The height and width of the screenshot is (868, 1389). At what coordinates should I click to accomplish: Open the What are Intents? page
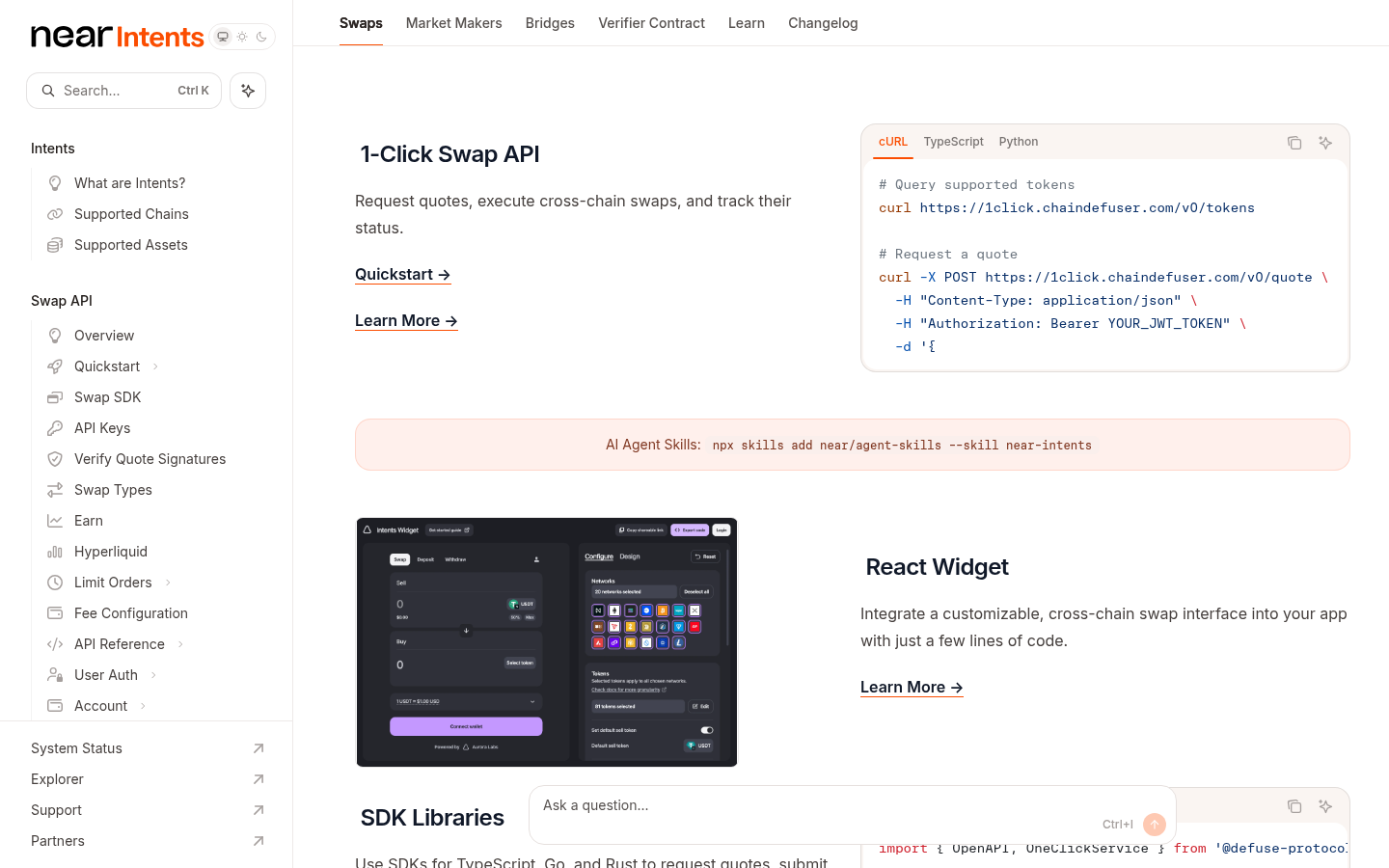pos(129,183)
